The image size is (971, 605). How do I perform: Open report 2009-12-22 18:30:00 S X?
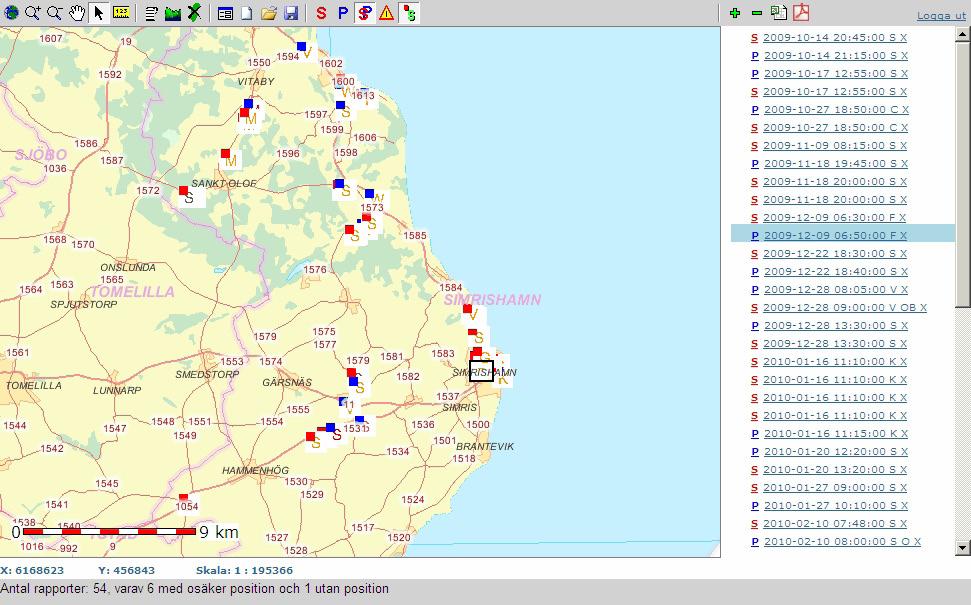pyautogui.click(x=835, y=253)
